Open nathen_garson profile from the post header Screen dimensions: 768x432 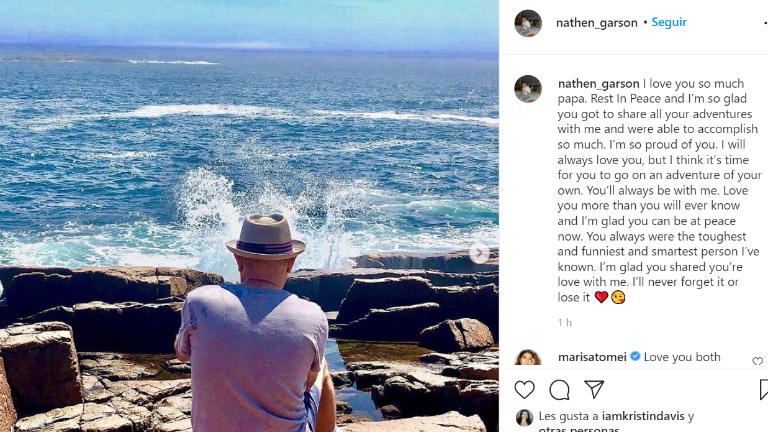596,23
